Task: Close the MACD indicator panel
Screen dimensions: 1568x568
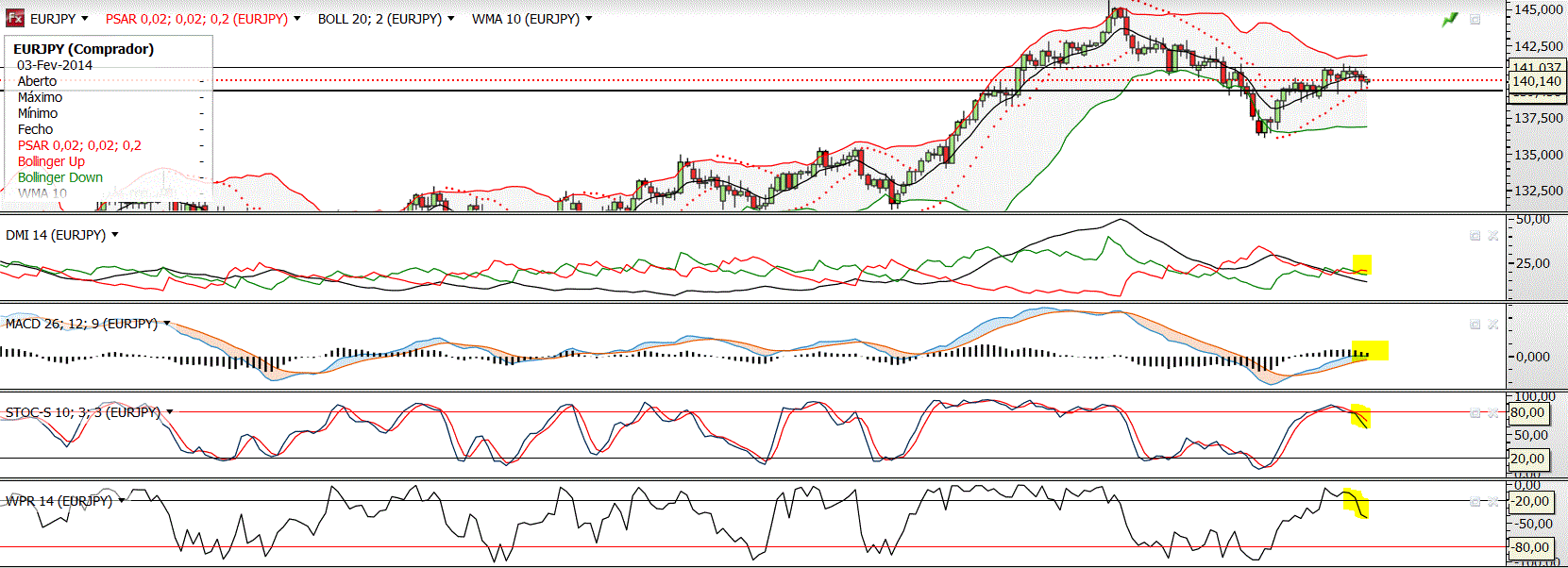Action: [1493, 325]
